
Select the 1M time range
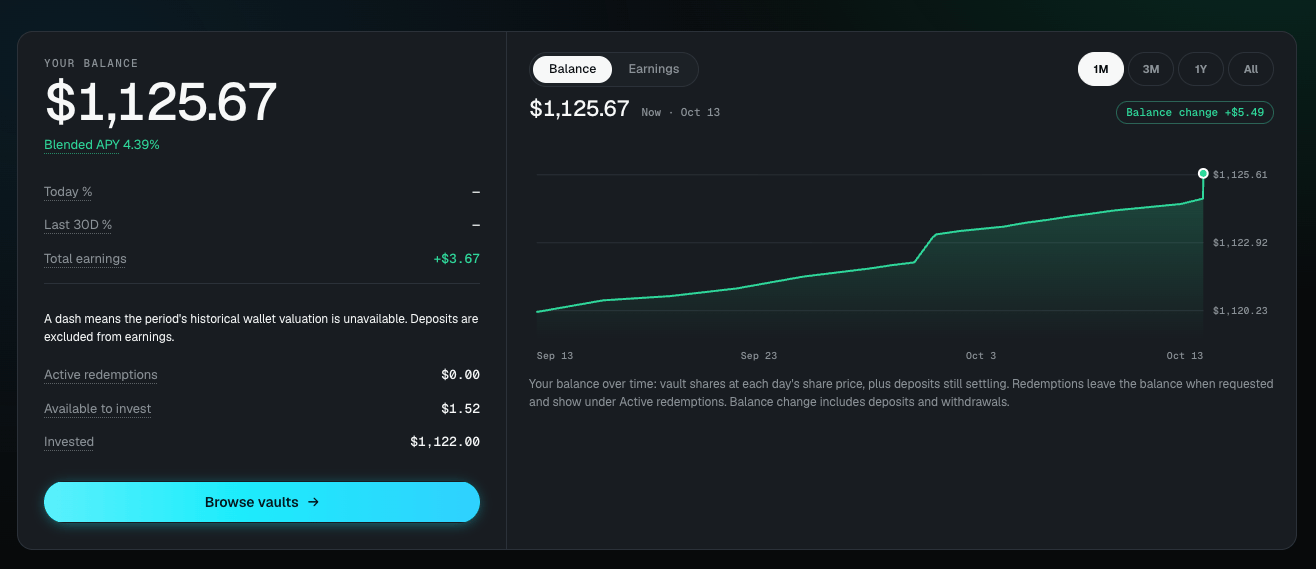[1101, 69]
